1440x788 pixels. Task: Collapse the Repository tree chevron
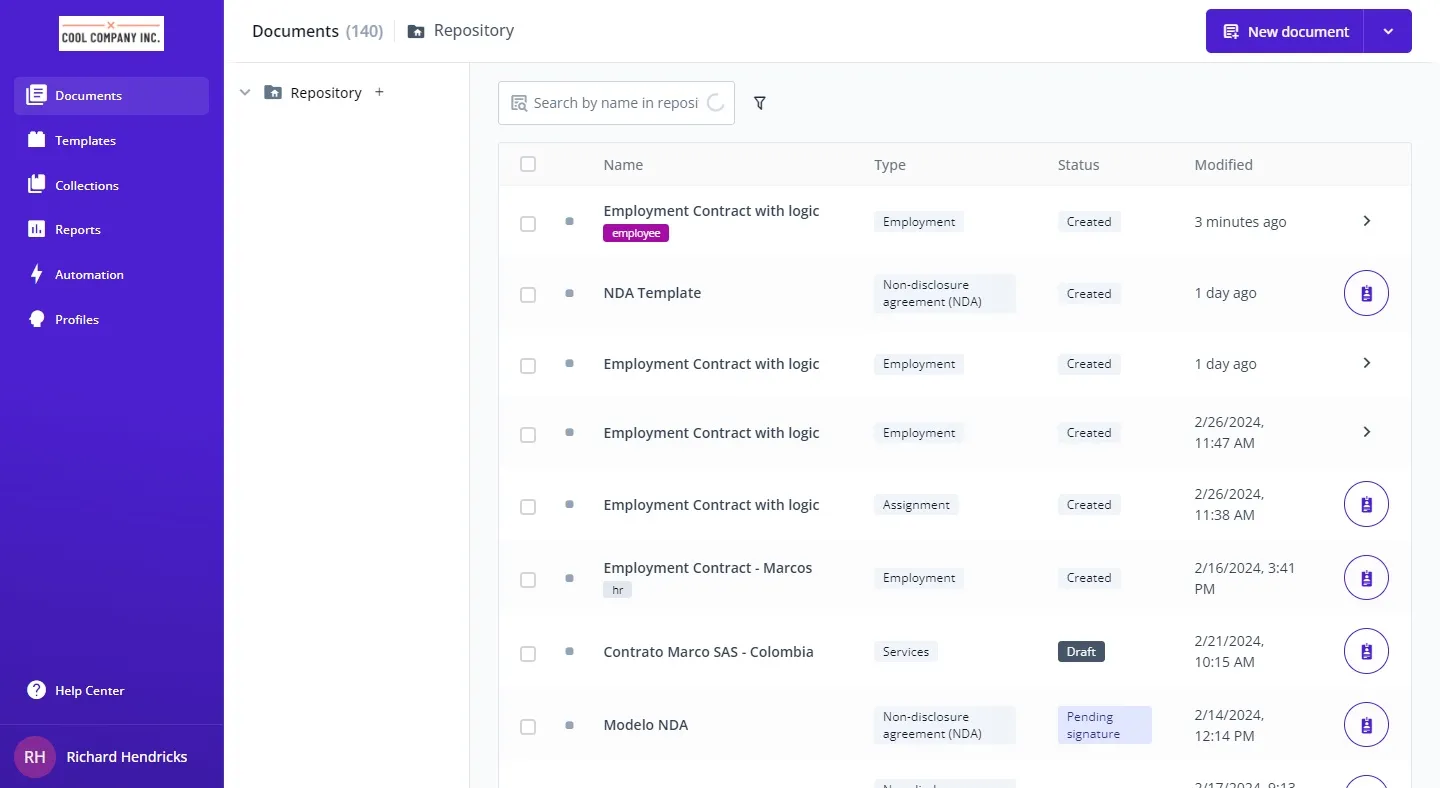pyautogui.click(x=245, y=92)
